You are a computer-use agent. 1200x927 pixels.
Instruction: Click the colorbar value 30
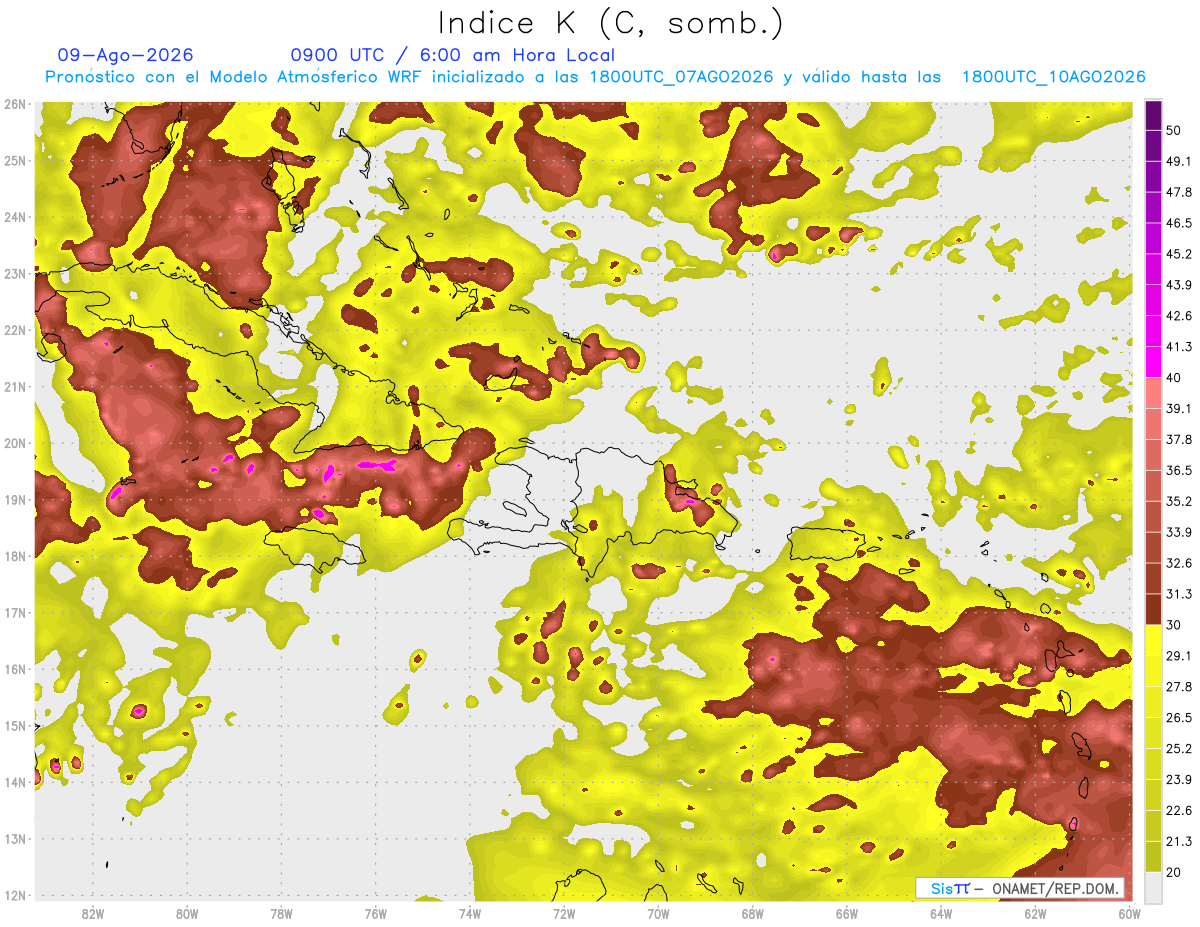coord(1174,626)
